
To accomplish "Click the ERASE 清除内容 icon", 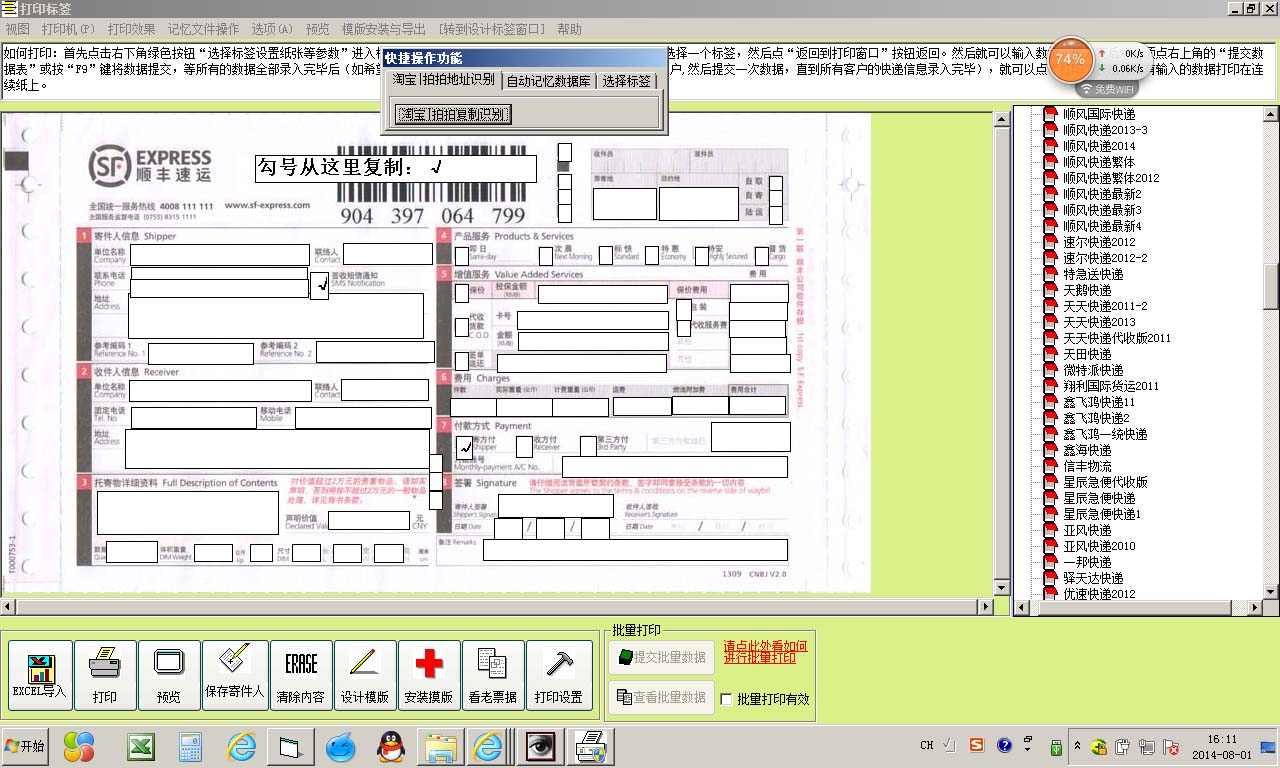I will [299, 674].
